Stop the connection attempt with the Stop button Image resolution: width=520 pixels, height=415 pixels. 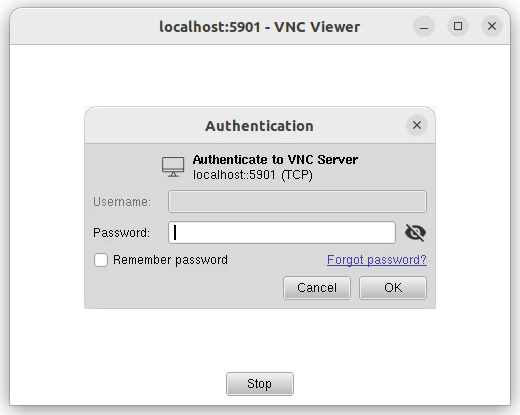[260, 384]
